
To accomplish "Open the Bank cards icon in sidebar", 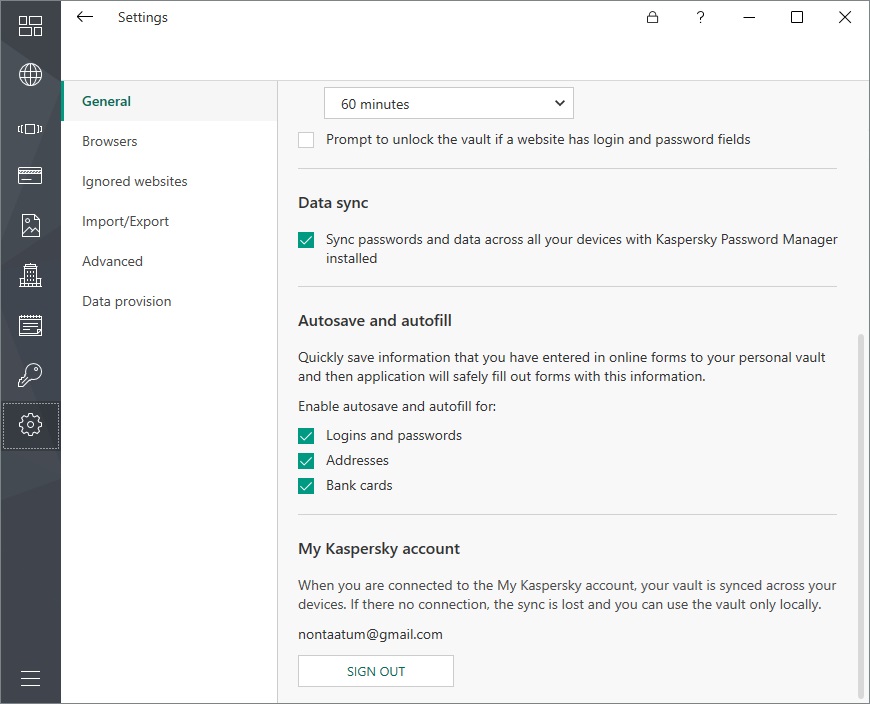I will (30, 176).
